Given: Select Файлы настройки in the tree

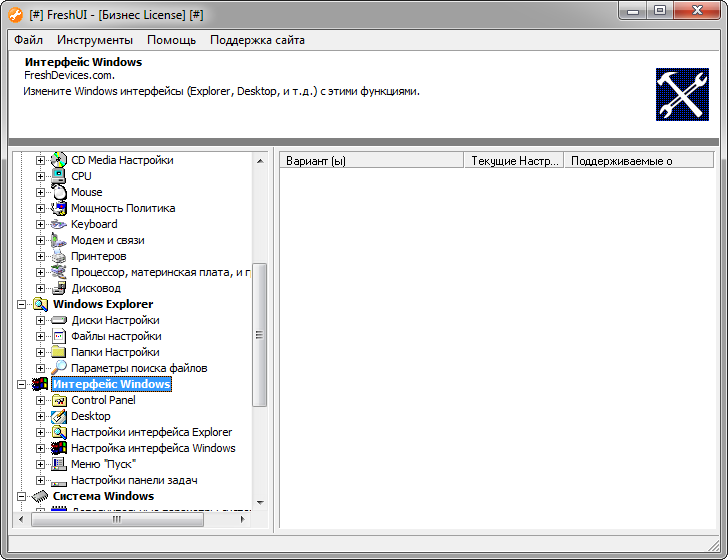Looking at the screenshot, I should click(116, 336).
